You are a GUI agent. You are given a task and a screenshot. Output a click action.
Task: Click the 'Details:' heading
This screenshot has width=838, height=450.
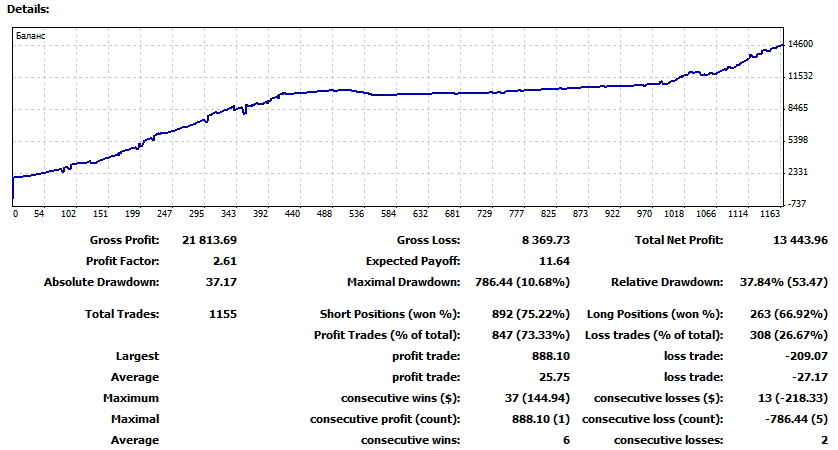28,9
